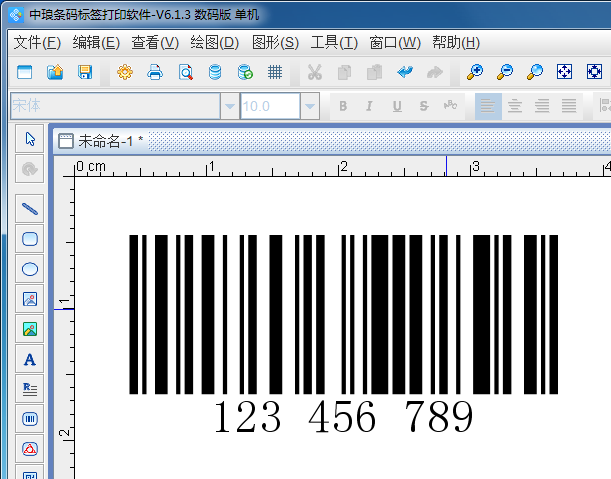Open document settings gear icon
The image size is (611, 479).
tap(125, 72)
